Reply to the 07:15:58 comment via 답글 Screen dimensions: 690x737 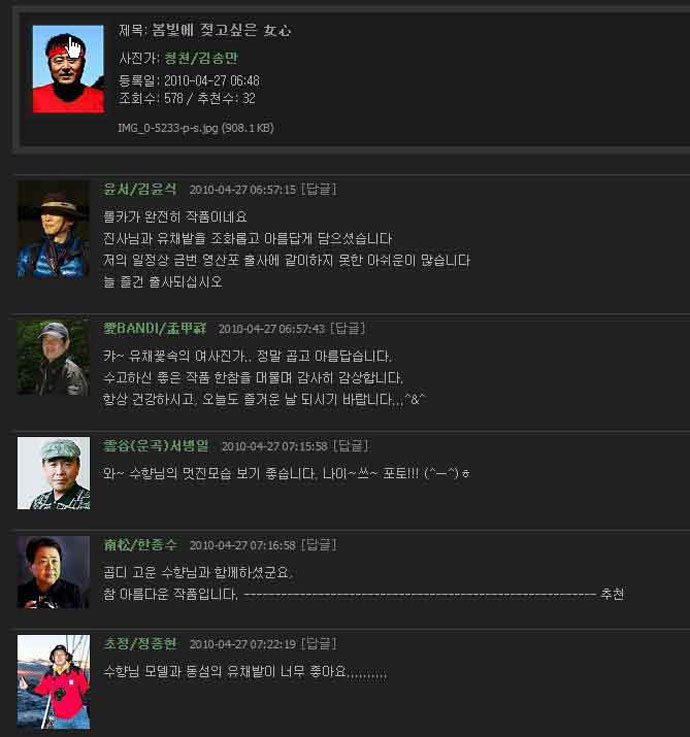pyautogui.click(x=351, y=446)
